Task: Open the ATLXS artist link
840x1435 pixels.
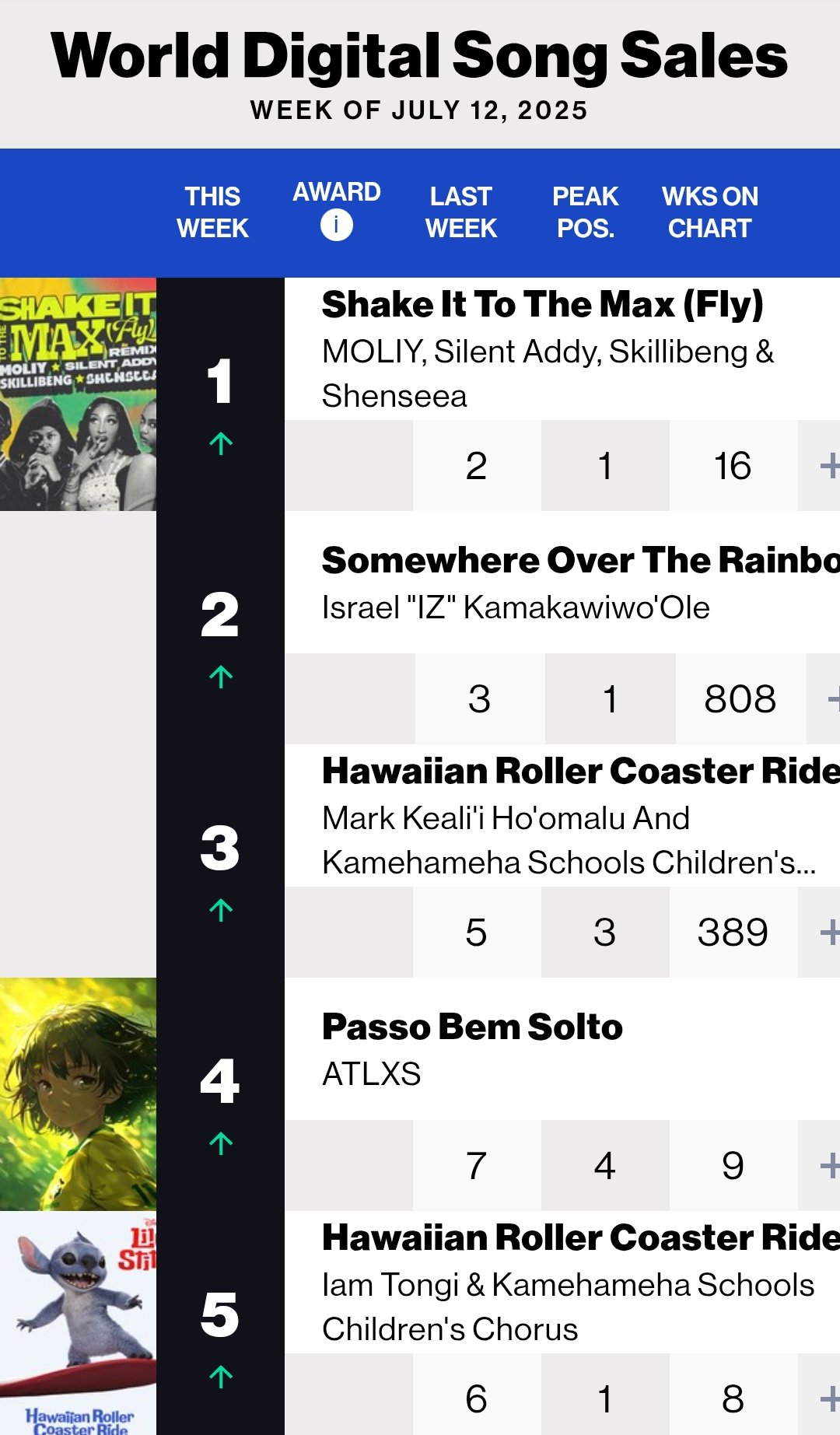Action: click(x=371, y=1074)
